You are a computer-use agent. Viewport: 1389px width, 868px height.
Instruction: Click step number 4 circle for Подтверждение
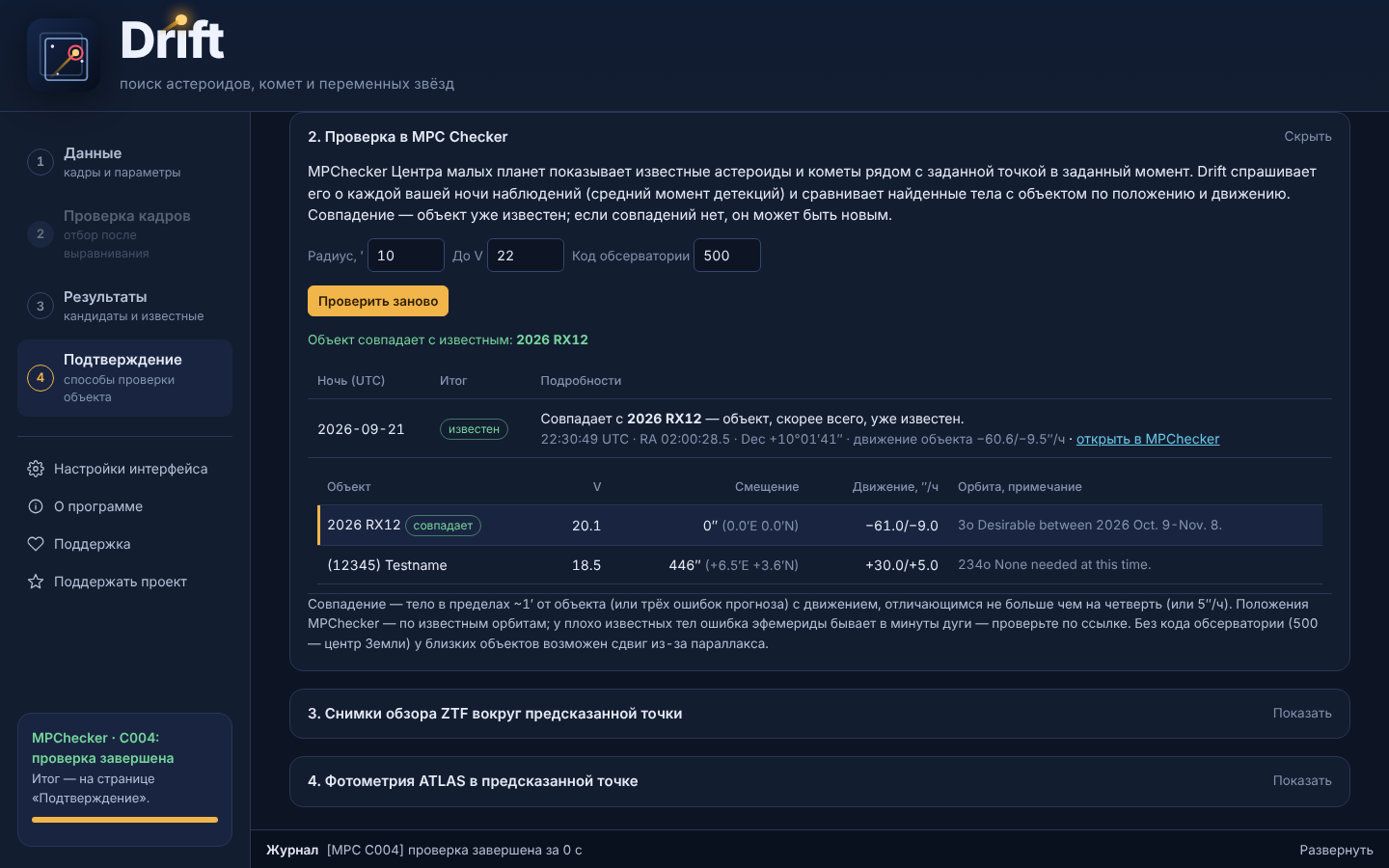[x=41, y=377]
